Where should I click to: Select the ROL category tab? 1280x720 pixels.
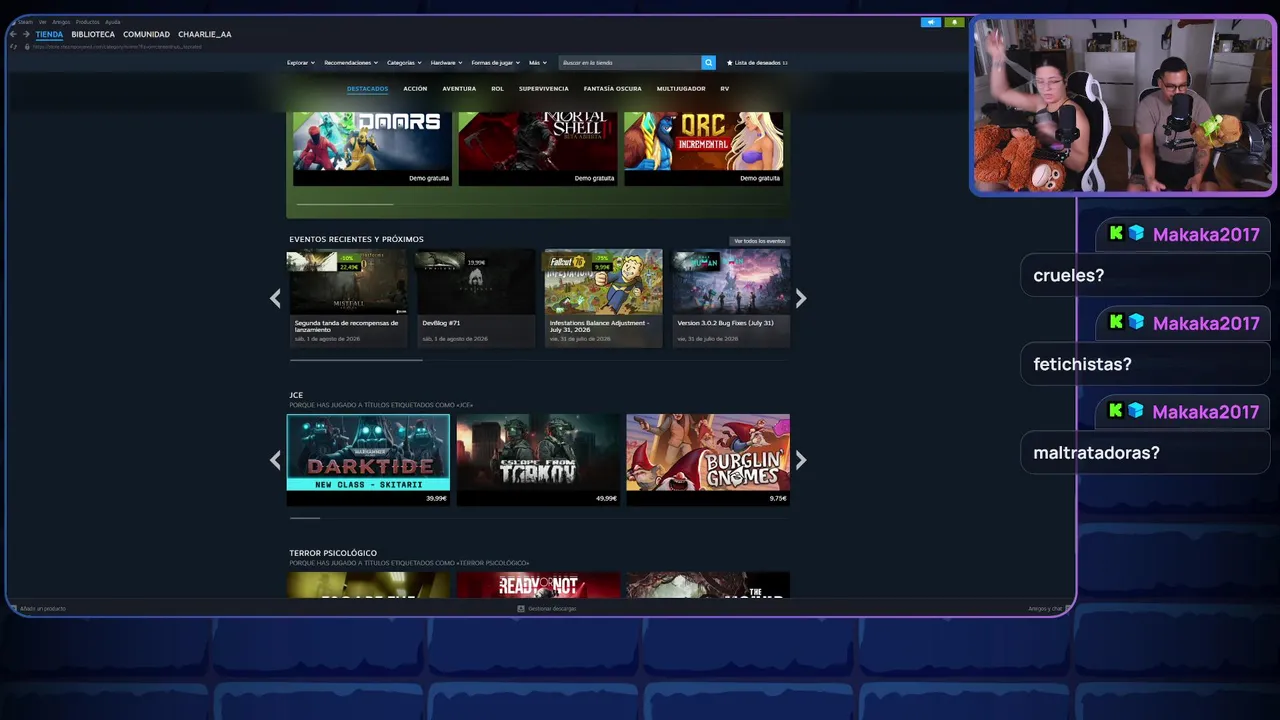click(x=497, y=89)
